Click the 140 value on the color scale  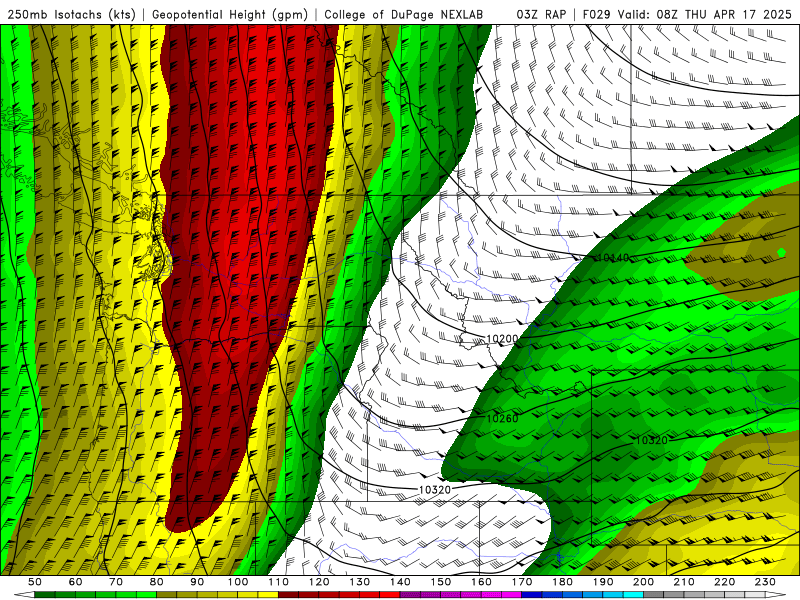[400, 582]
